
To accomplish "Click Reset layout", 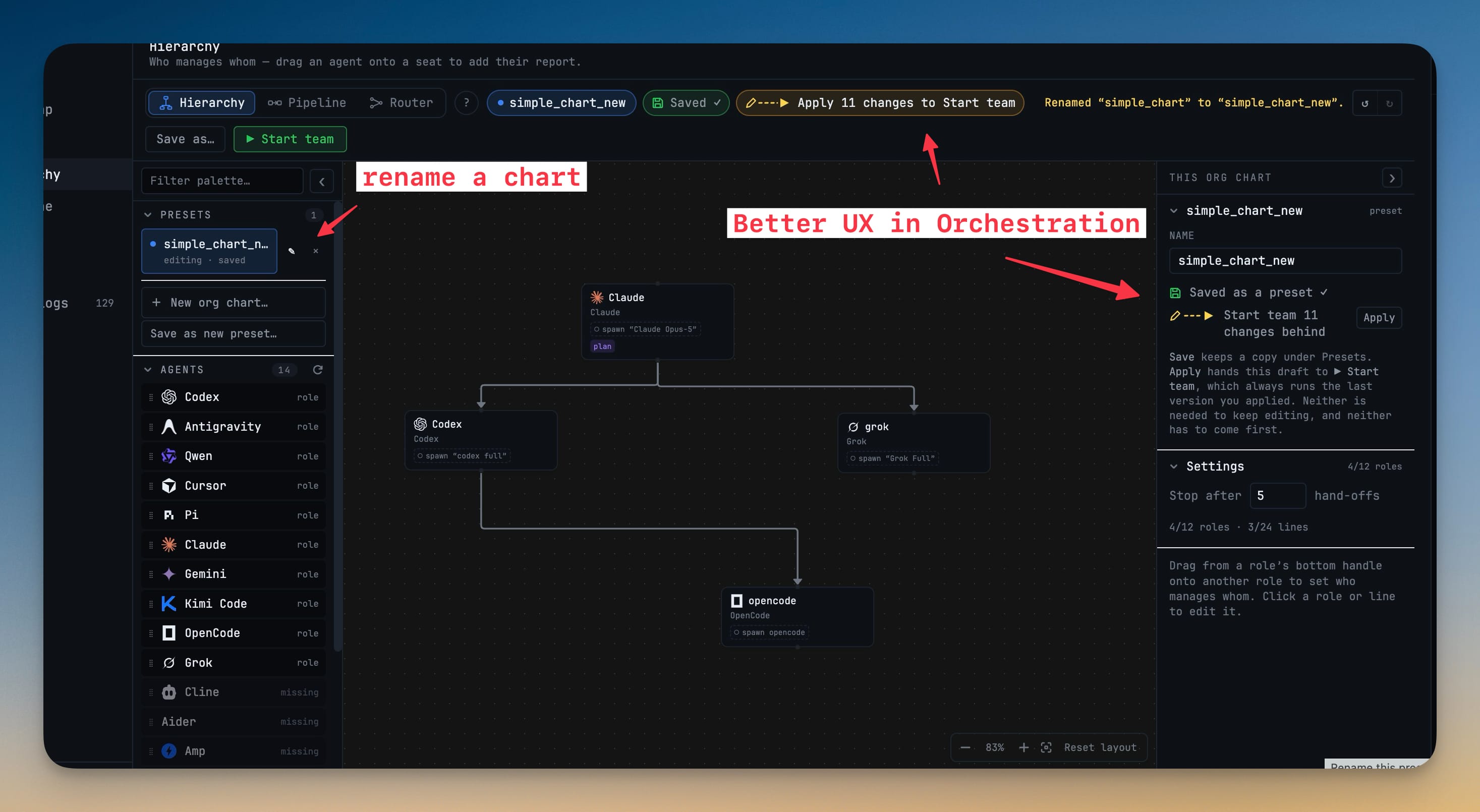I will [1100, 747].
